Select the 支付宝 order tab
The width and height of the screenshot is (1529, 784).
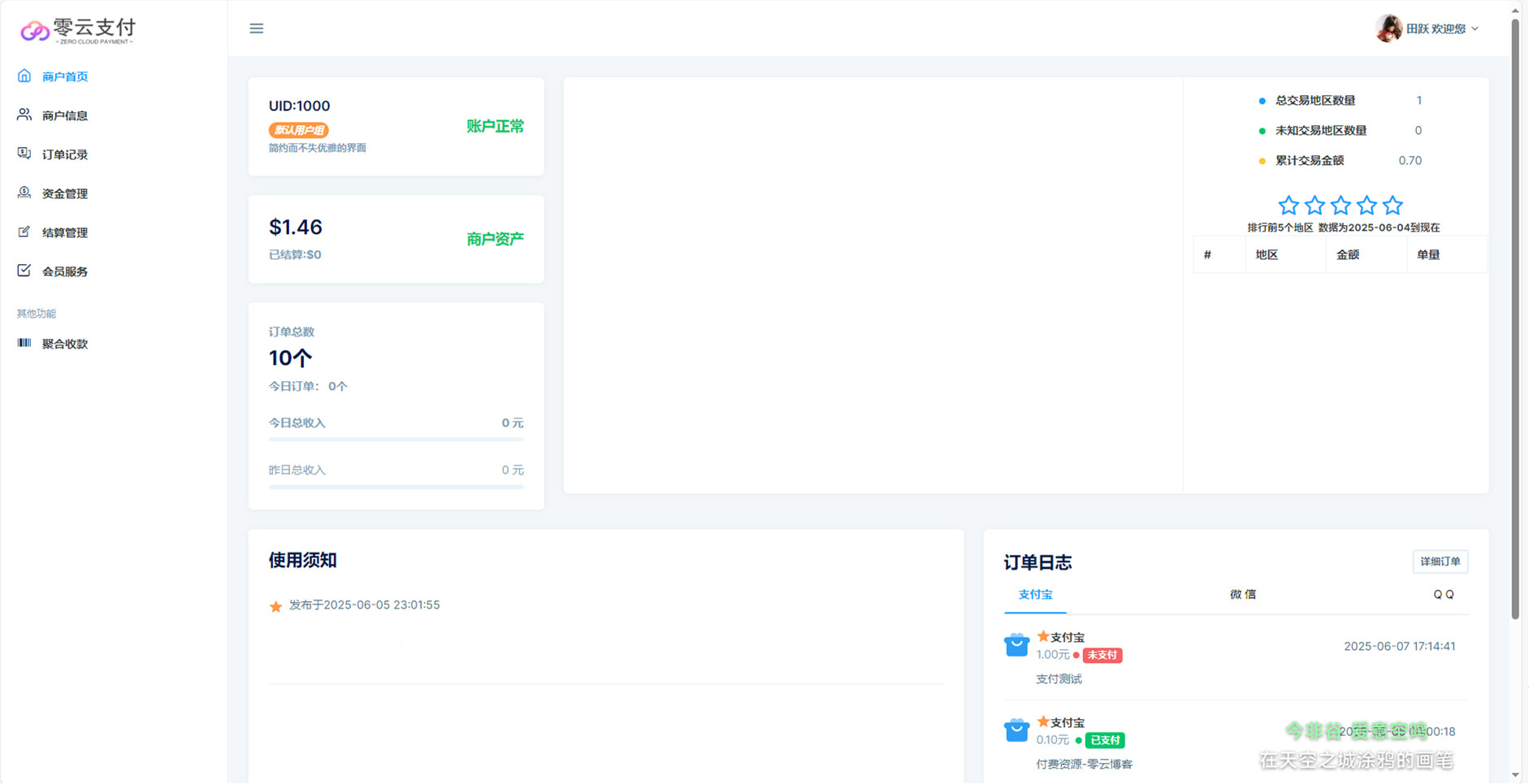click(x=1035, y=595)
